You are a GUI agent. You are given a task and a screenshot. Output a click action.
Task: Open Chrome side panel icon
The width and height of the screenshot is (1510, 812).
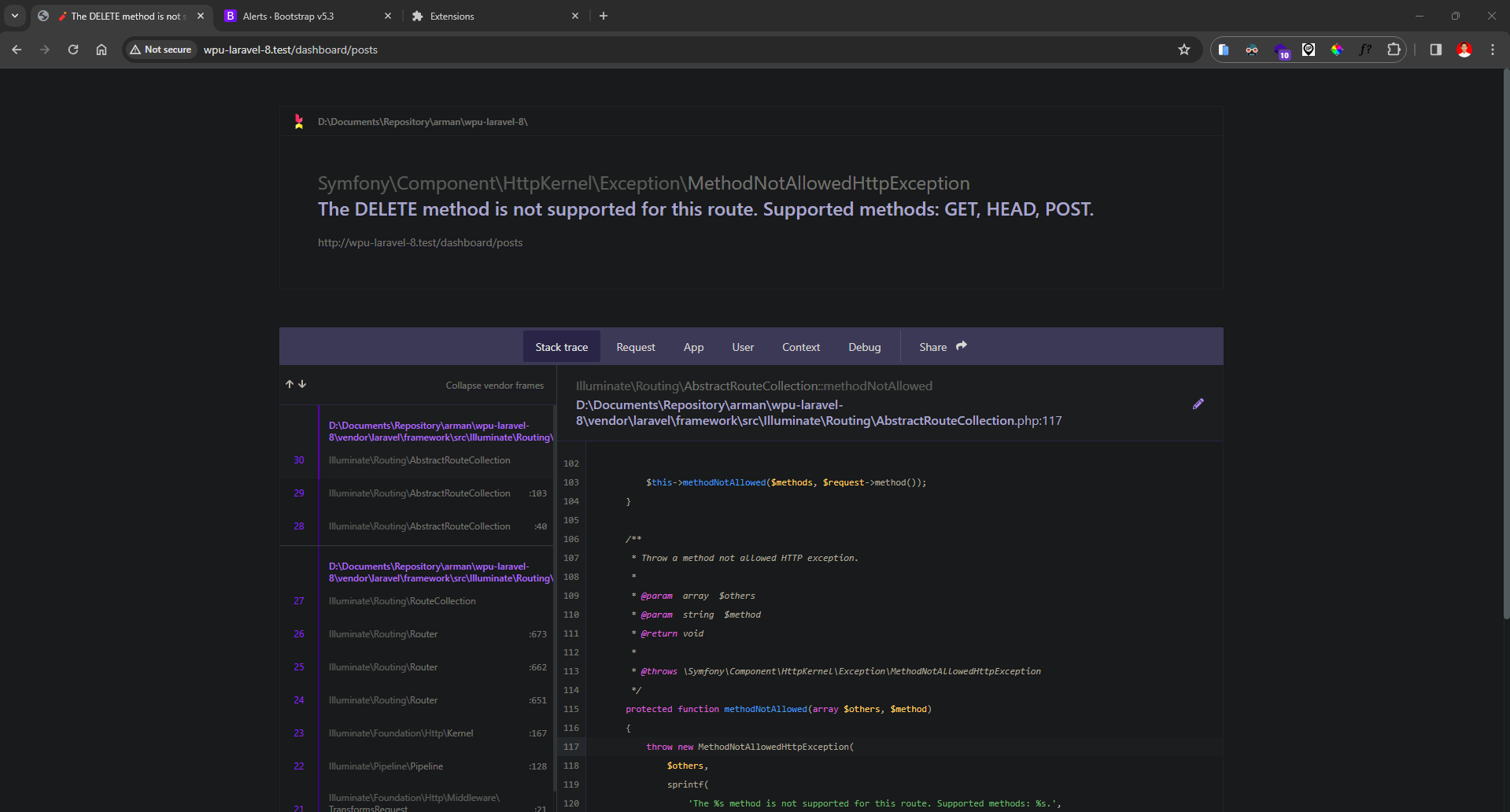[x=1435, y=50]
